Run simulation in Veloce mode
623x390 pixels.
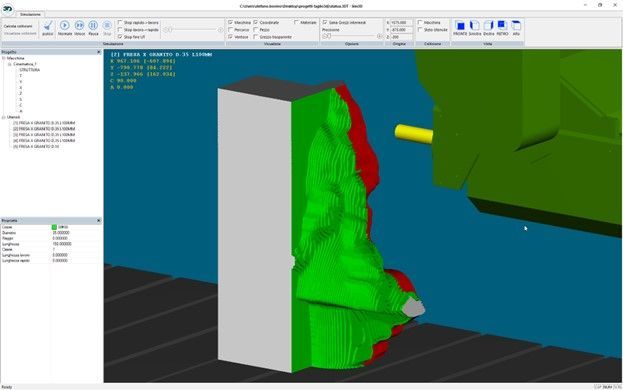[x=79, y=26]
